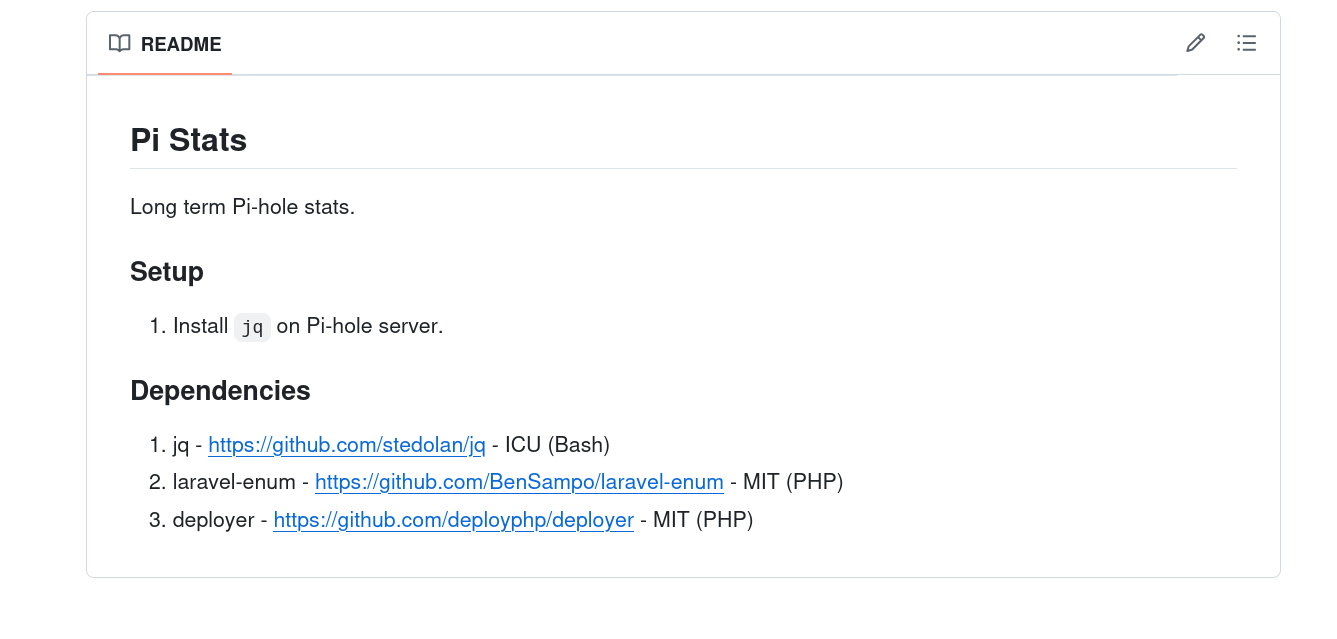This screenshot has width=1337, height=639.
Task: Click 'MIT (PHP)' after the deployer link
Action: click(703, 520)
